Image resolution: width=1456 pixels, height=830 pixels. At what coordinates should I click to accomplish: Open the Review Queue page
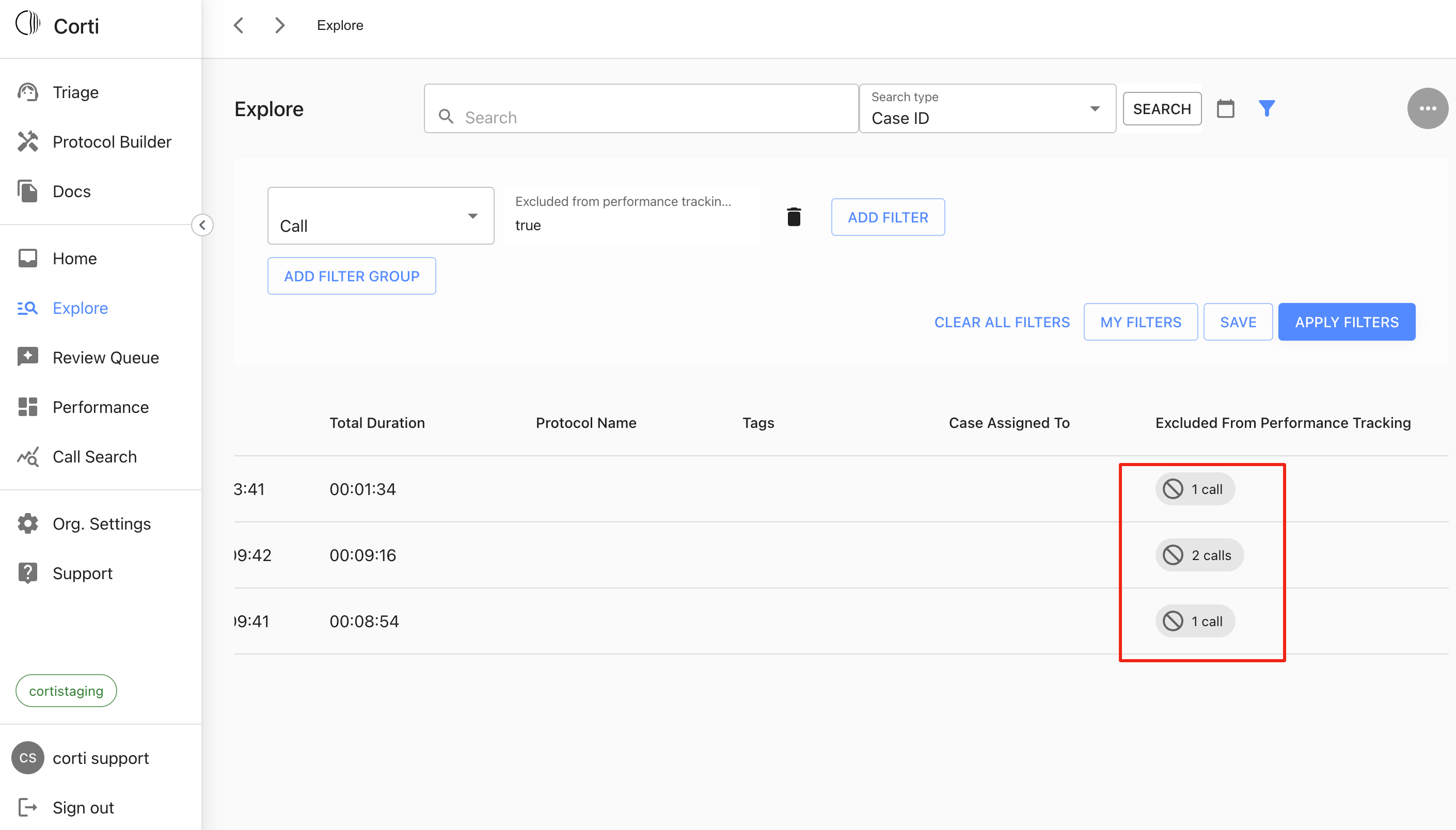click(105, 357)
